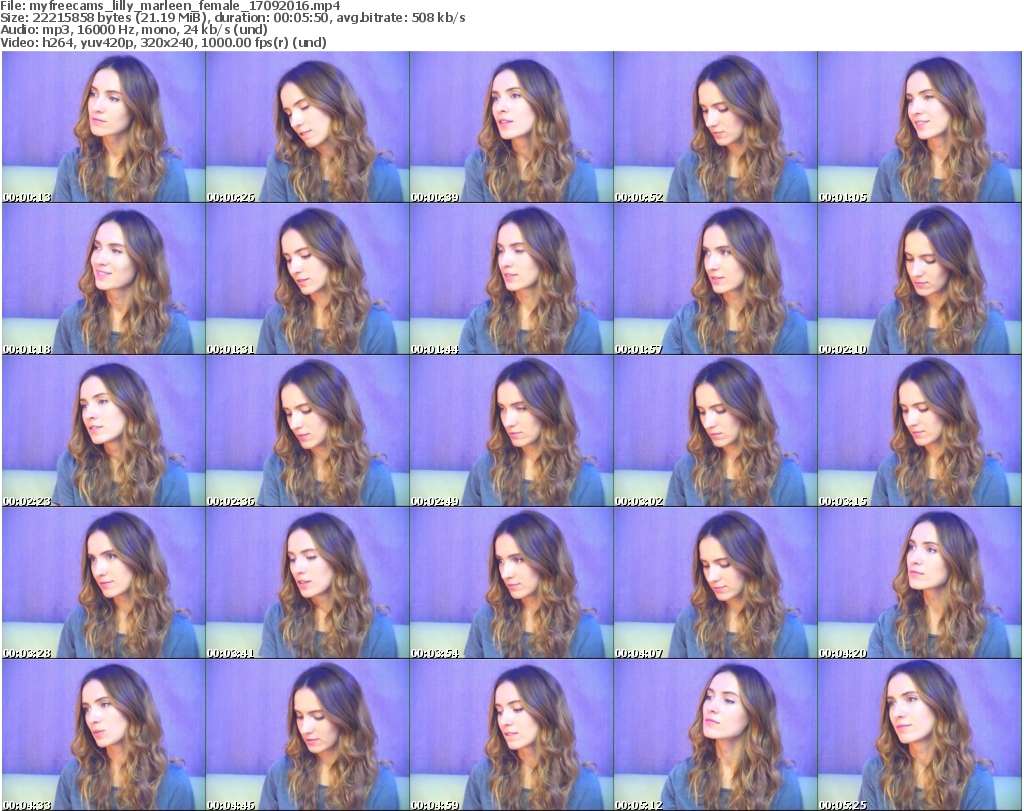Click the 'Audio: mp3, 16000 Hz' info line
Screen dimensions: 1024x811
[x=134, y=30]
